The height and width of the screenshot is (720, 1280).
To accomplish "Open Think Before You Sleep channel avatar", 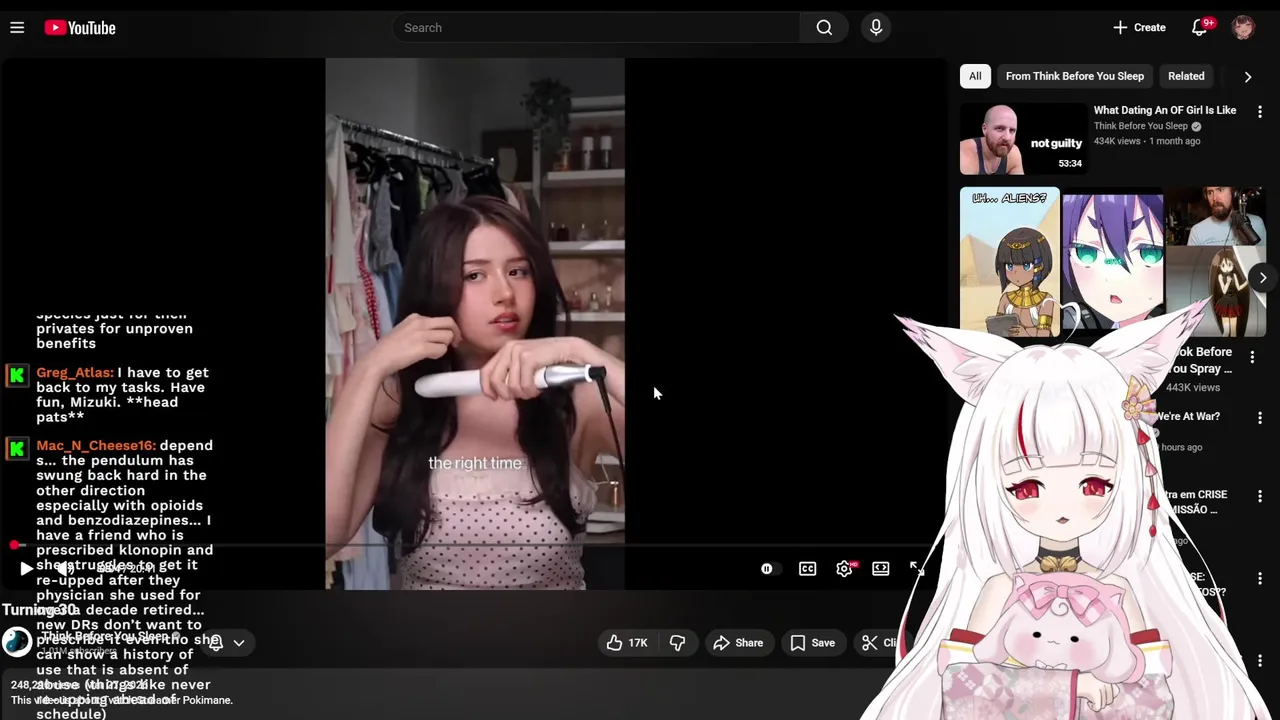I will [x=17, y=642].
